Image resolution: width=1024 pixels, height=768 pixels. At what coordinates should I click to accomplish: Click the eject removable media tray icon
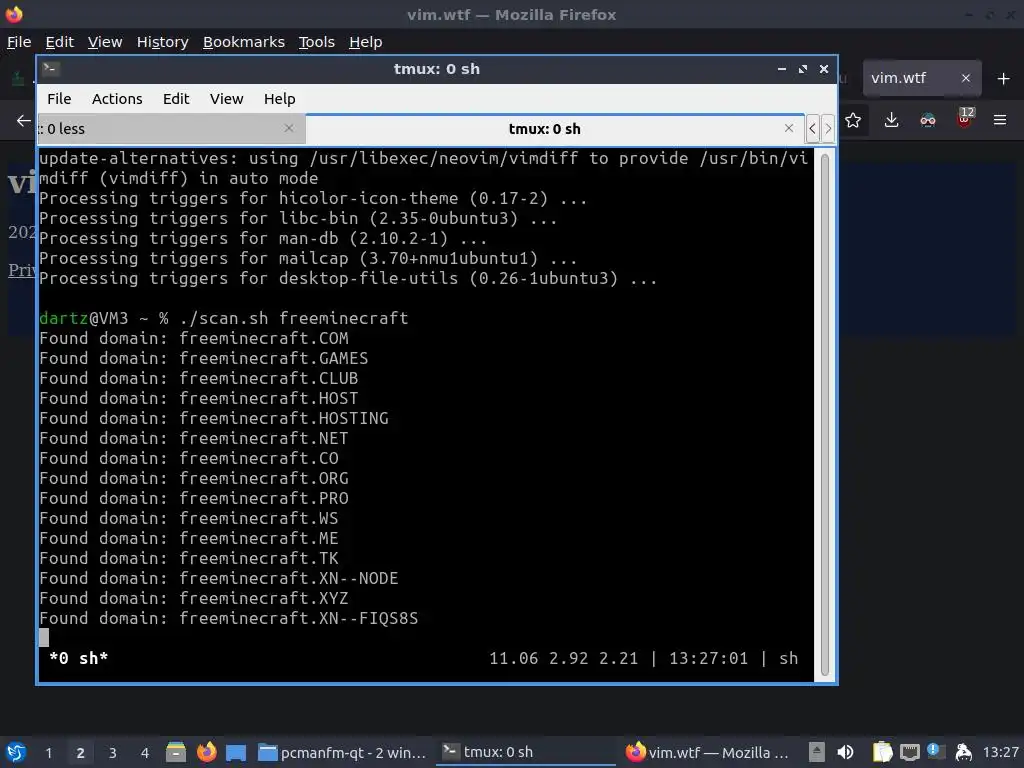(816, 752)
